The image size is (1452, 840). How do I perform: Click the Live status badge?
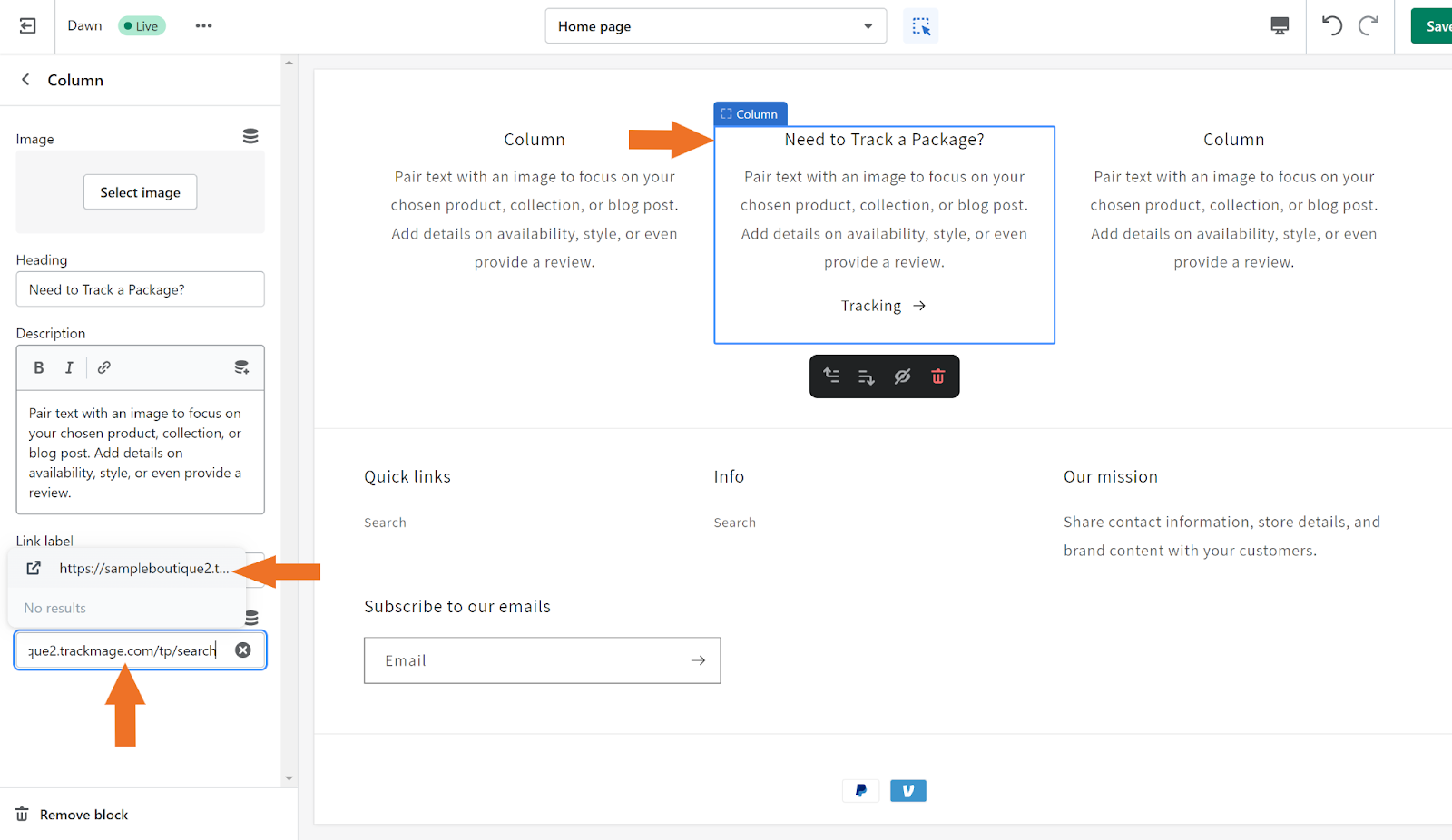pyautogui.click(x=142, y=26)
